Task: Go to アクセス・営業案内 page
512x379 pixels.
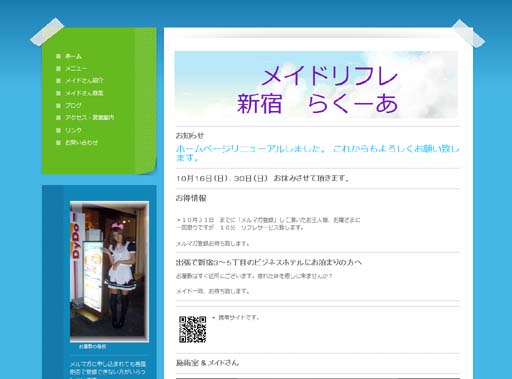Action: [89, 118]
